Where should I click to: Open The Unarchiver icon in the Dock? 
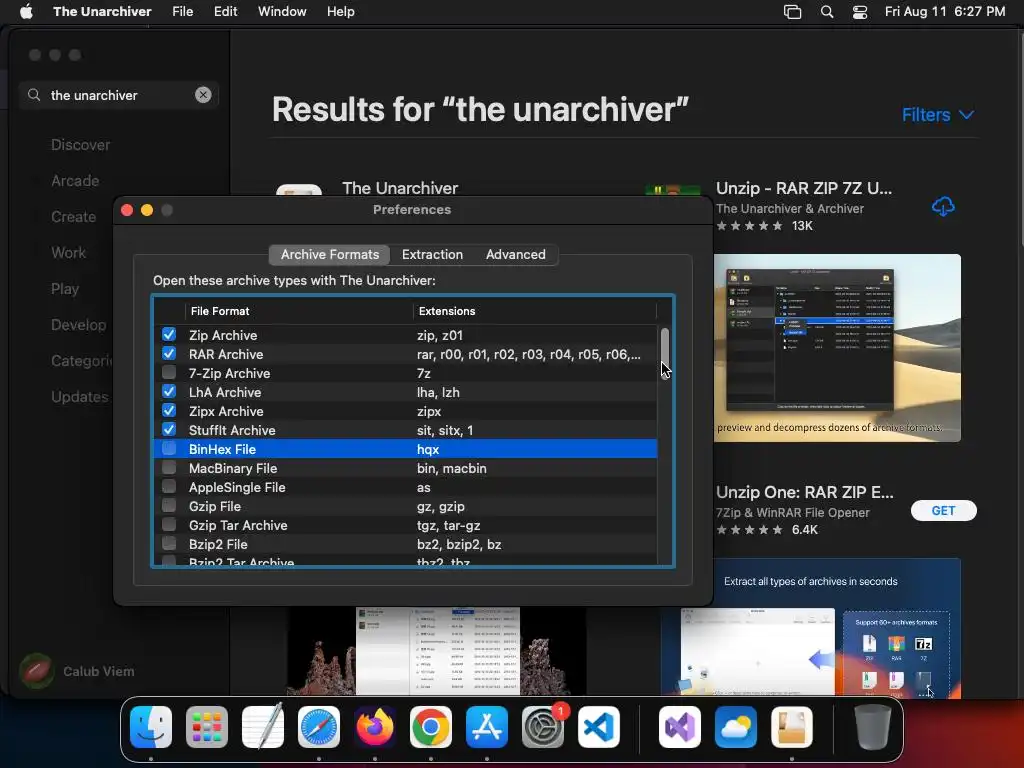[792, 727]
